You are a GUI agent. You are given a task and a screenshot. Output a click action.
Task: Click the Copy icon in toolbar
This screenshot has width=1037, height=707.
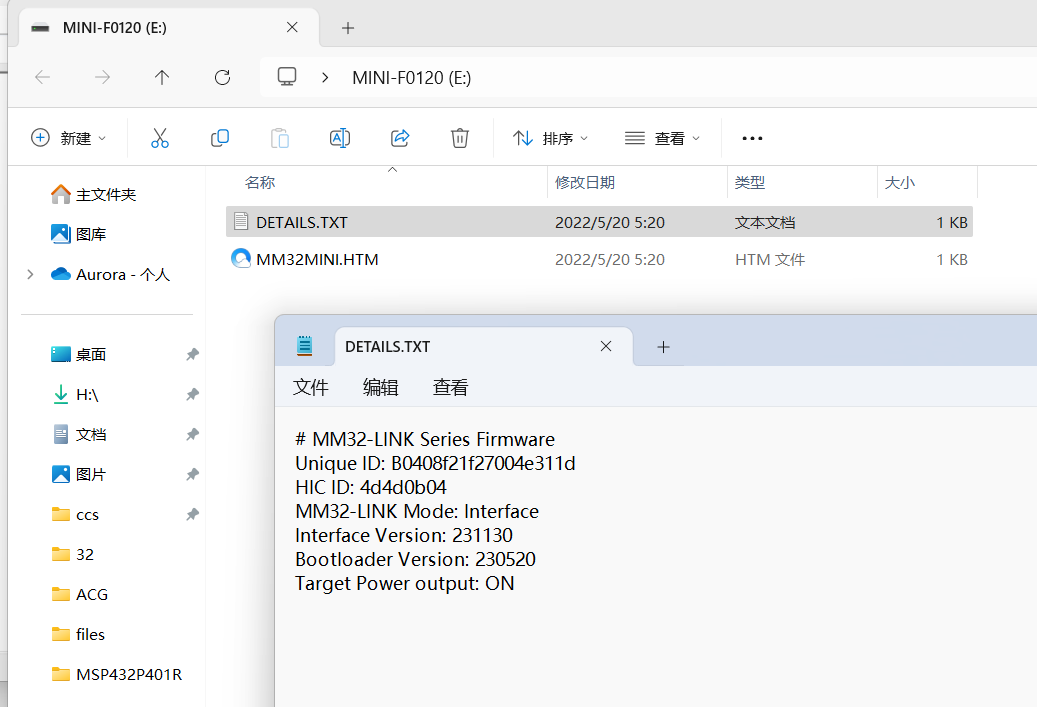pos(220,138)
